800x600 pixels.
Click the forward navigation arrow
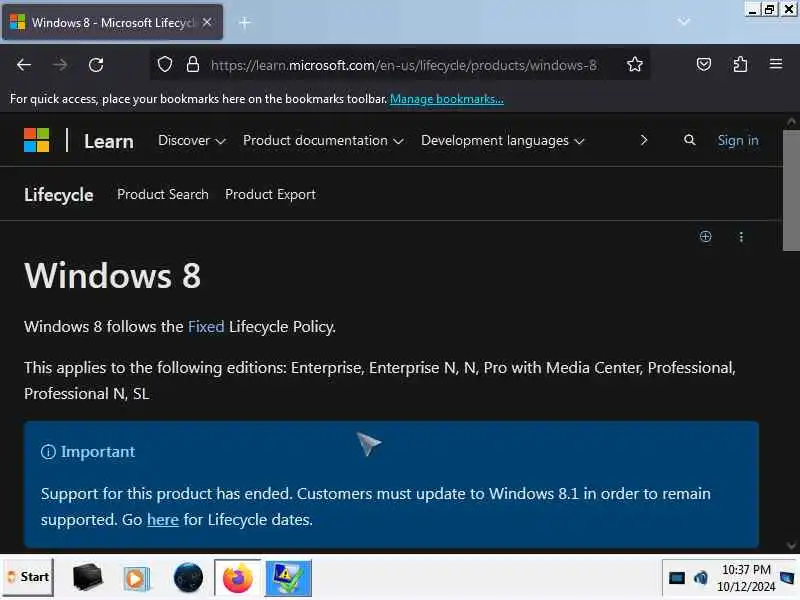(x=60, y=65)
